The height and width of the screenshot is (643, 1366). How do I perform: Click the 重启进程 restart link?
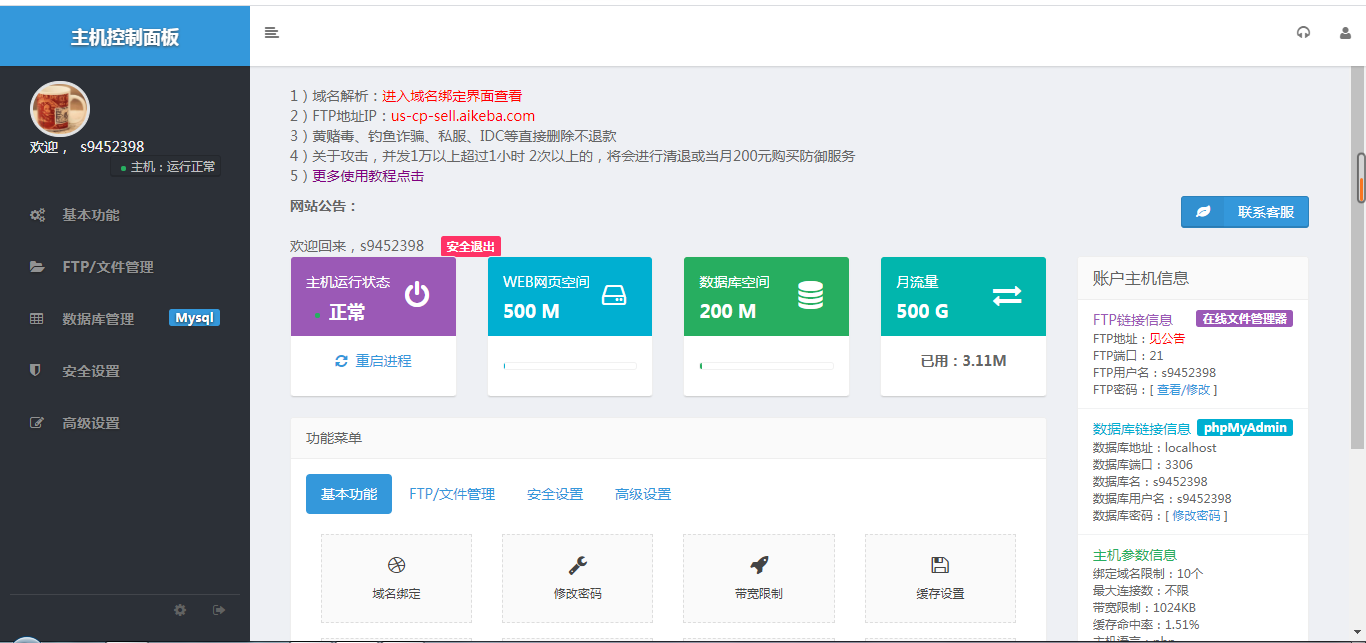coord(373,361)
